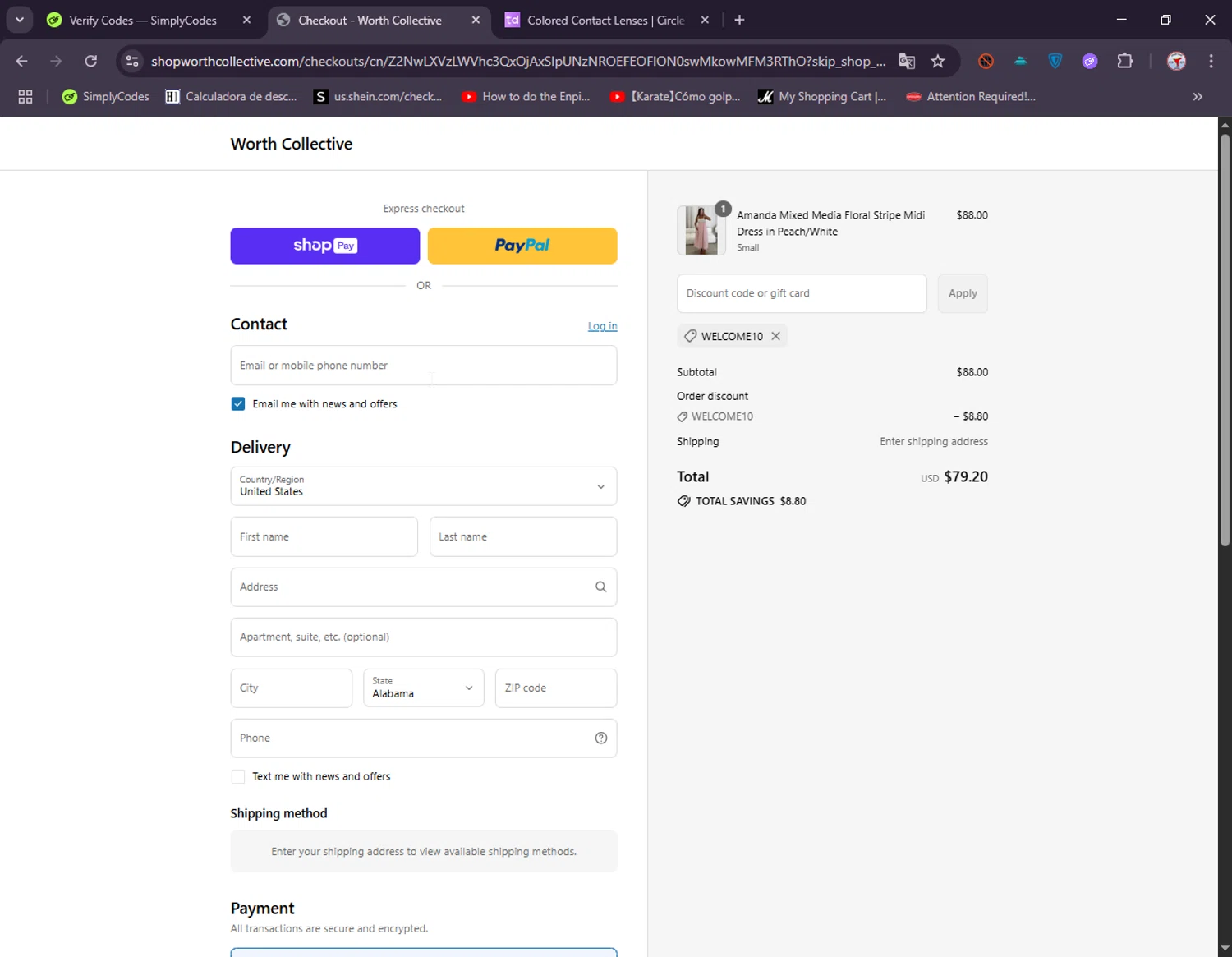Screen dimensions: 1232x957
Task: Click the Phone help question-mark icon
Action: (x=601, y=738)
